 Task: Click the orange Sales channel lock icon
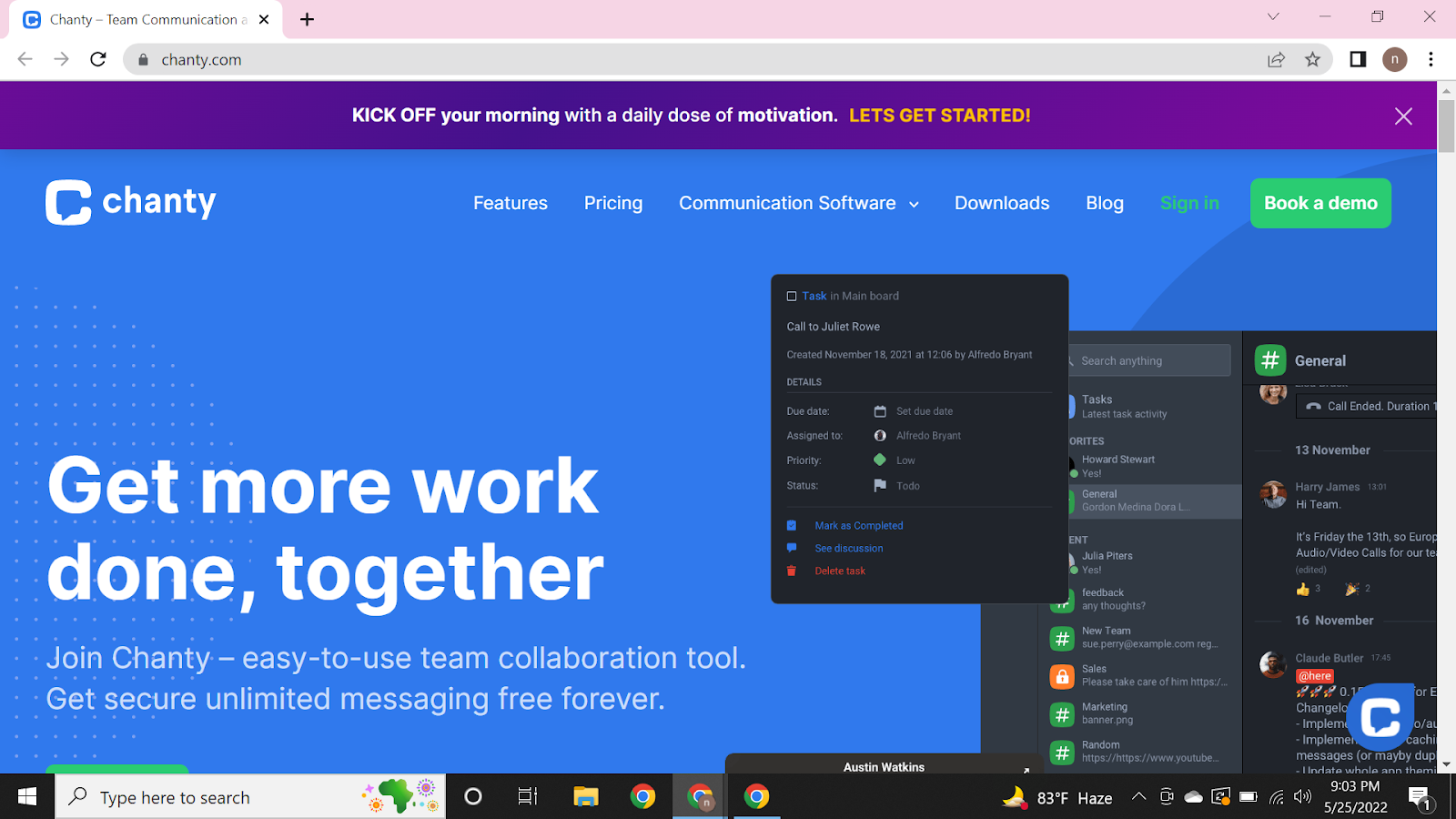1062,677
